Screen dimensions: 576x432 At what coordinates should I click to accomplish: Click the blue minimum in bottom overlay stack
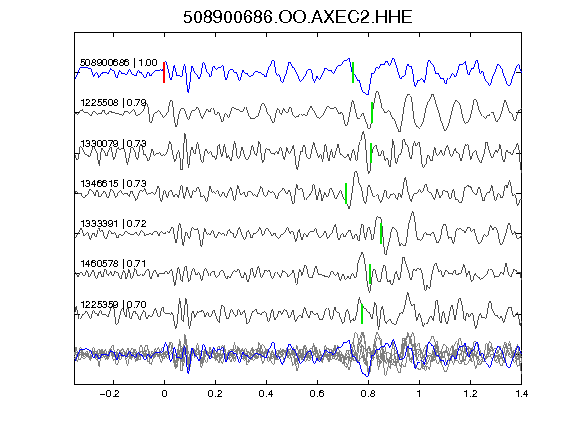pos(367,375)
